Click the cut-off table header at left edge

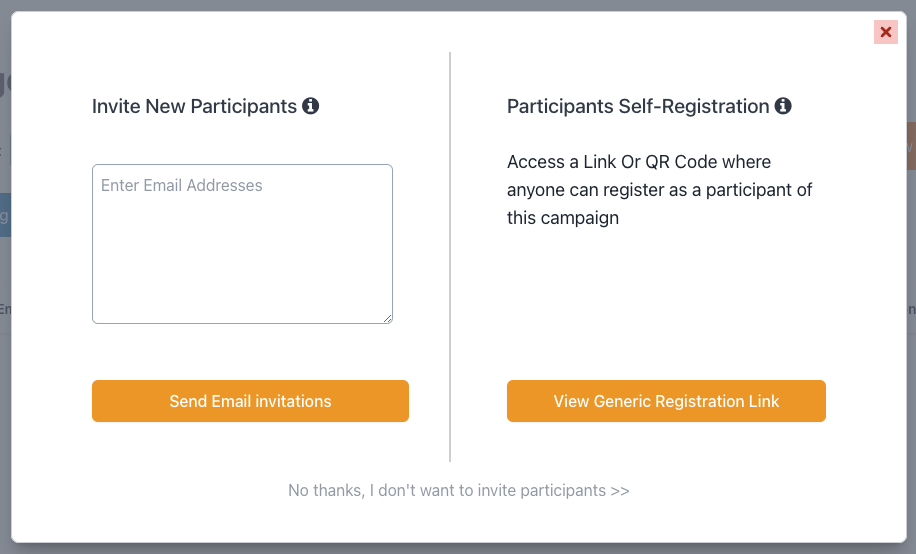(x=4, y=309)
